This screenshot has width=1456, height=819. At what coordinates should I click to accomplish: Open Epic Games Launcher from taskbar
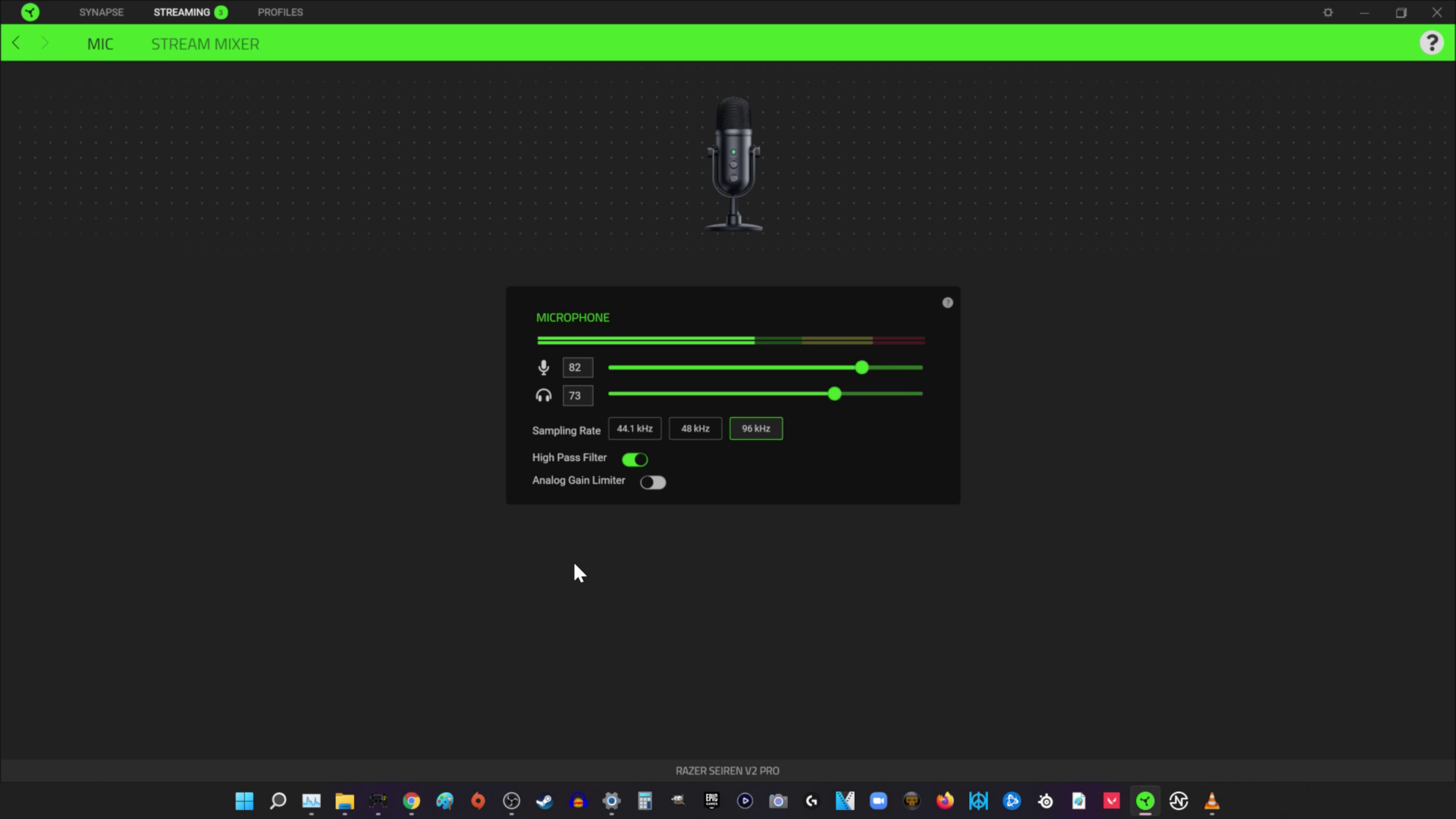click(x=711, y=801)
